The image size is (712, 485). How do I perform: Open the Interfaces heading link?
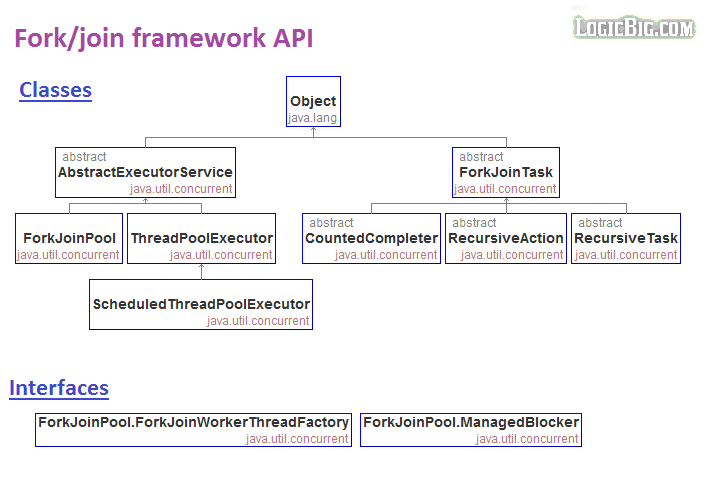[59, 388]
